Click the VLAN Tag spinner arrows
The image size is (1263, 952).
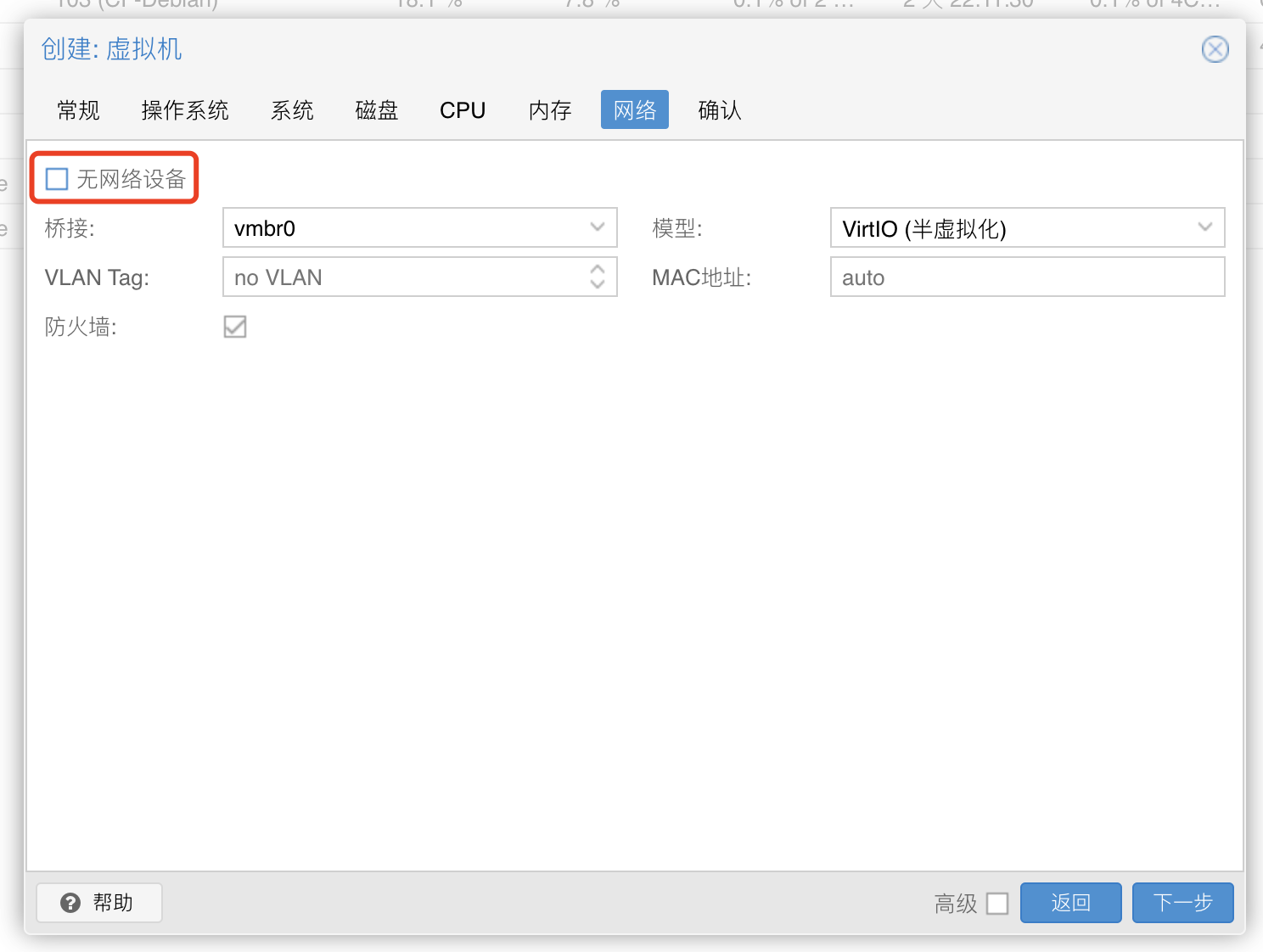pos(598,277)
